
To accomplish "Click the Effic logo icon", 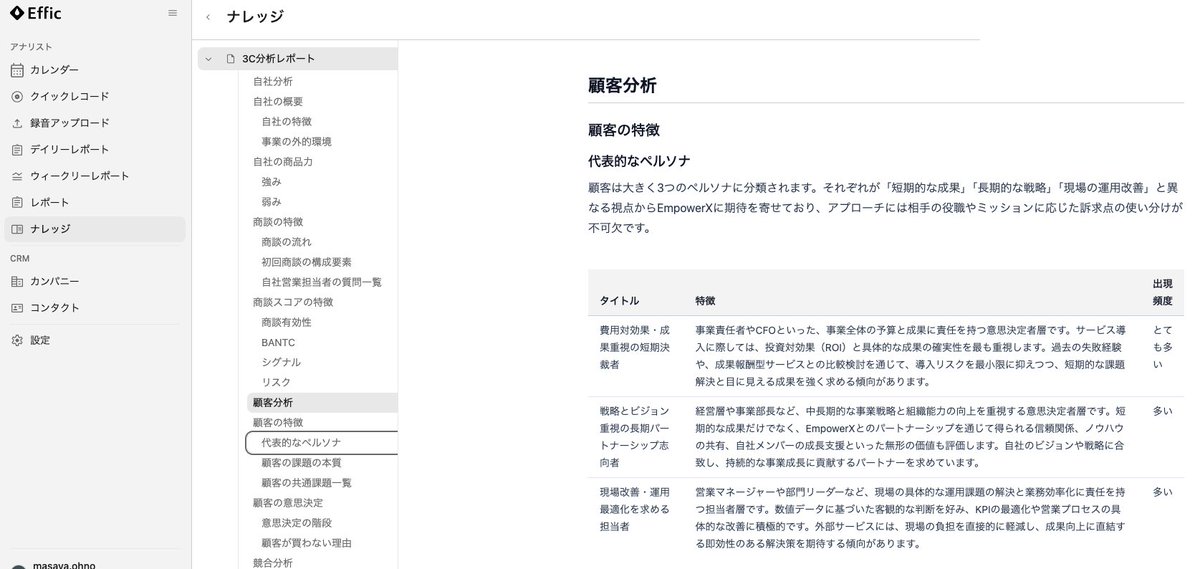I will [17, 14].
